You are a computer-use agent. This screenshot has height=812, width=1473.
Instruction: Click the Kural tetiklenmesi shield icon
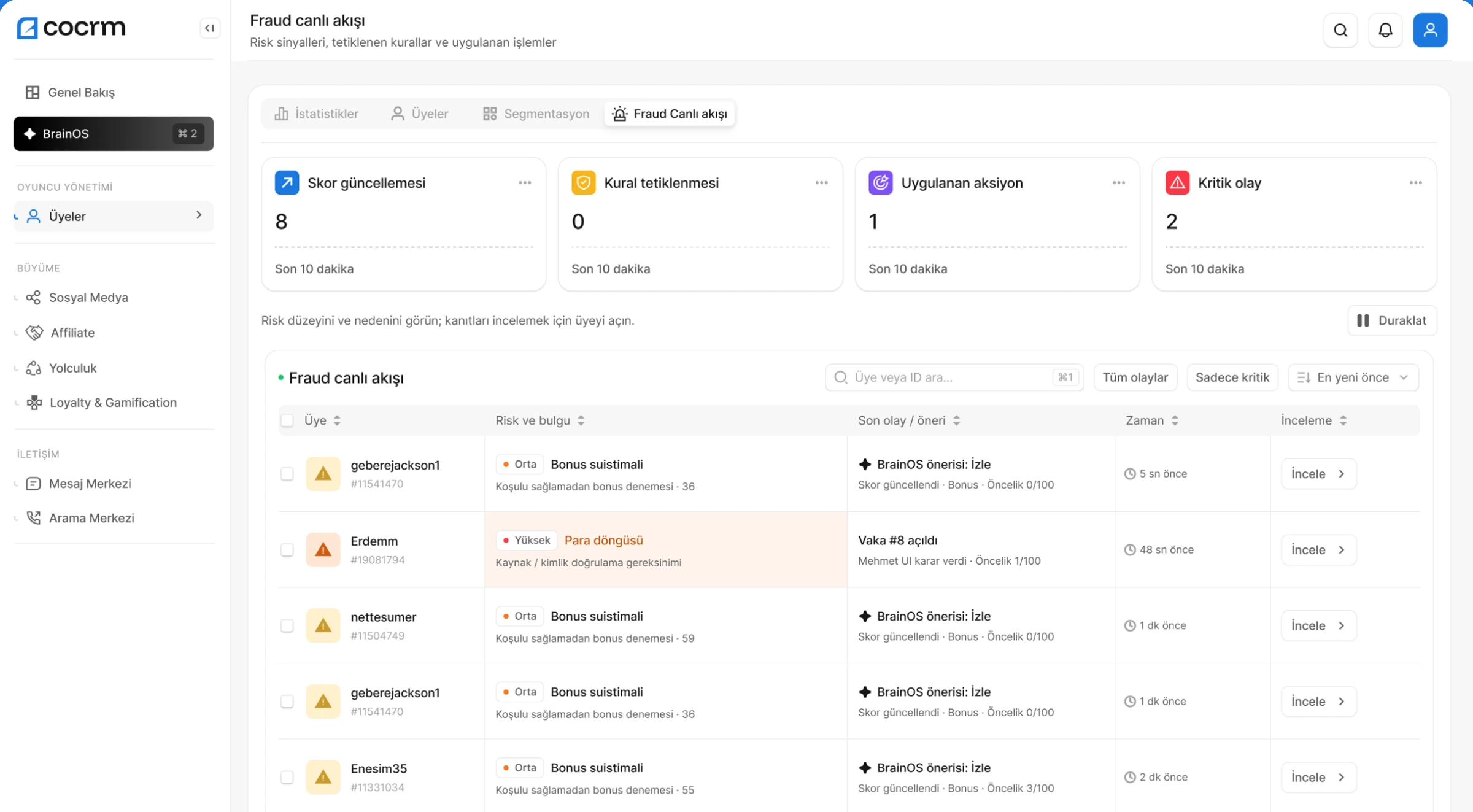click(584, 183)
